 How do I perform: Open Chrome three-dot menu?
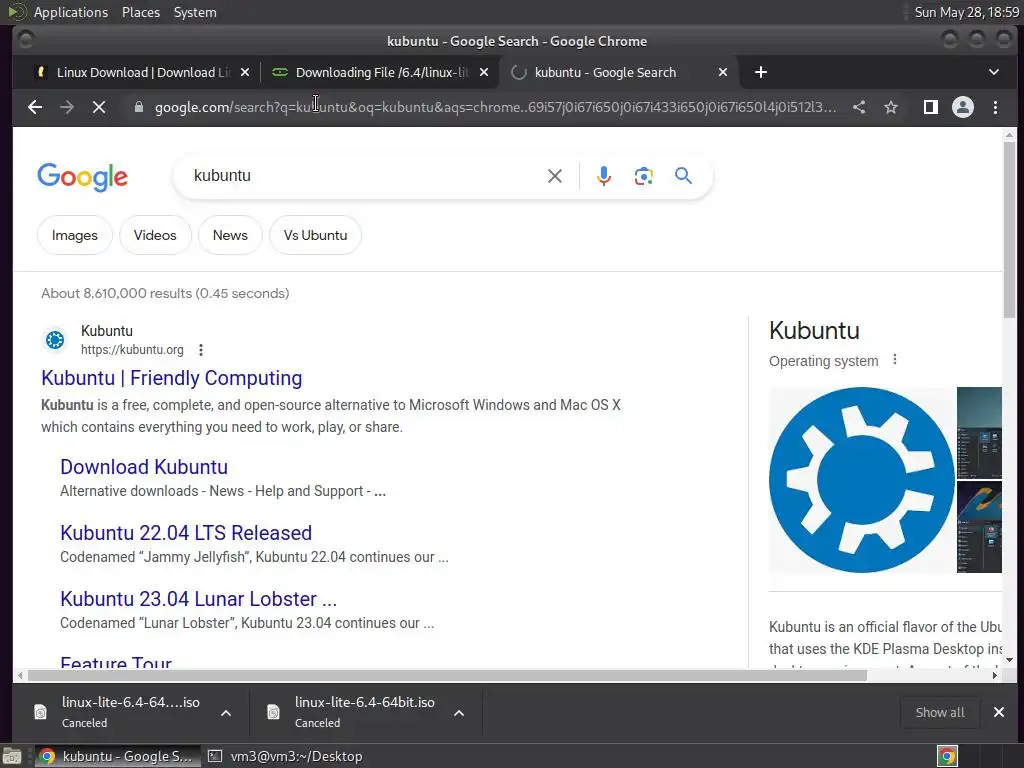click(x=995, y=107)
